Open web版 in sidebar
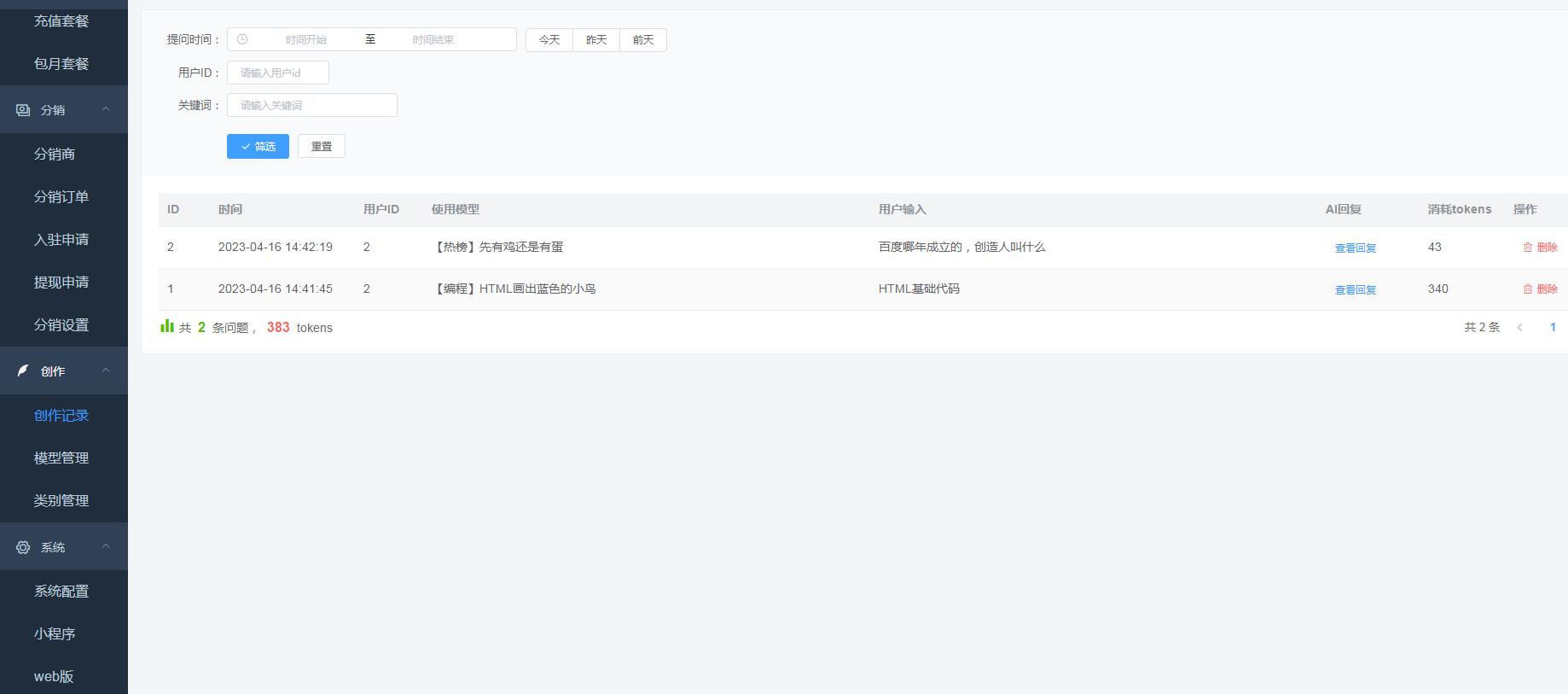This screenshot has height=694, width=1568. point(54,676)
